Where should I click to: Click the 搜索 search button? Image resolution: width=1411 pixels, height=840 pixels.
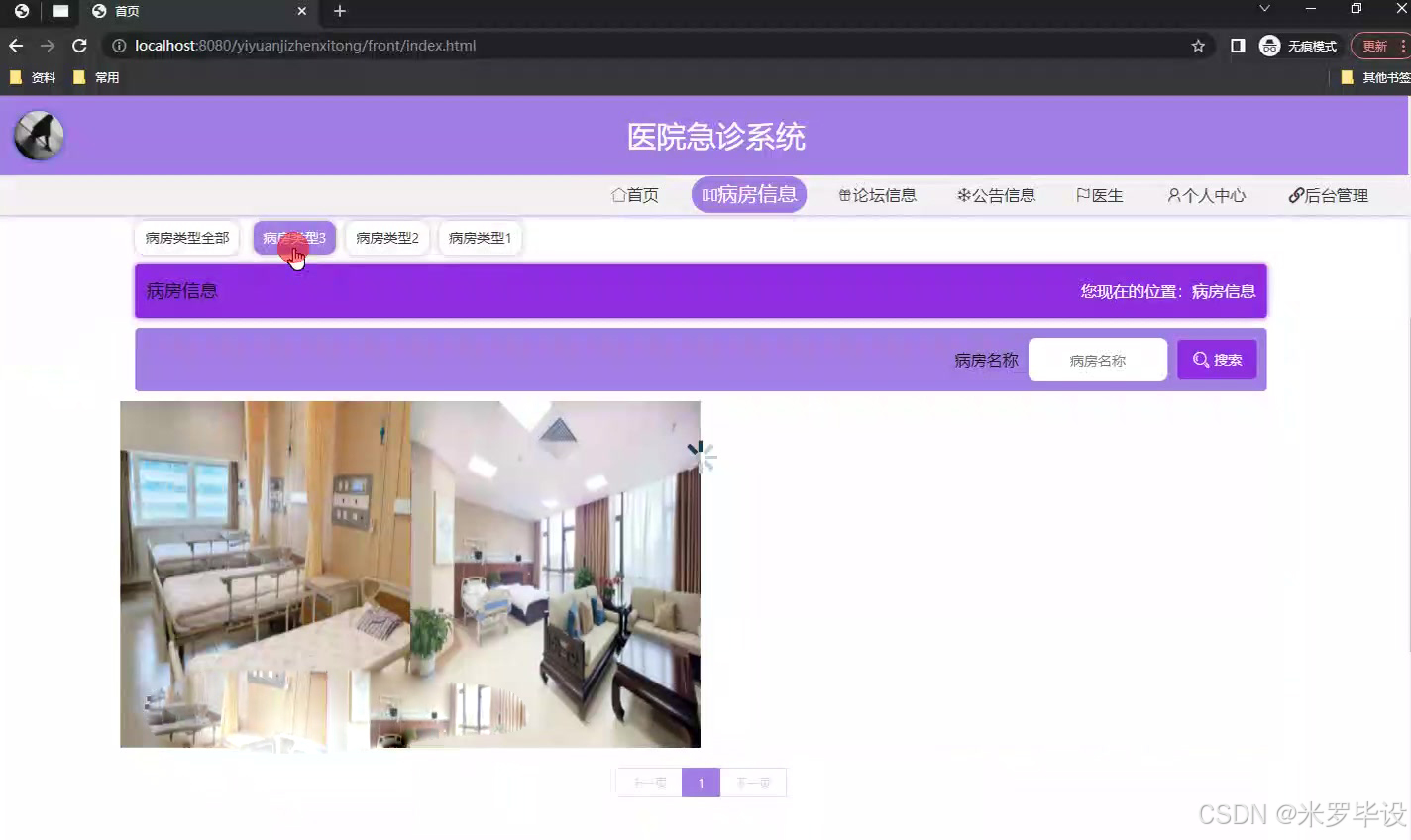click(1217, 360)
